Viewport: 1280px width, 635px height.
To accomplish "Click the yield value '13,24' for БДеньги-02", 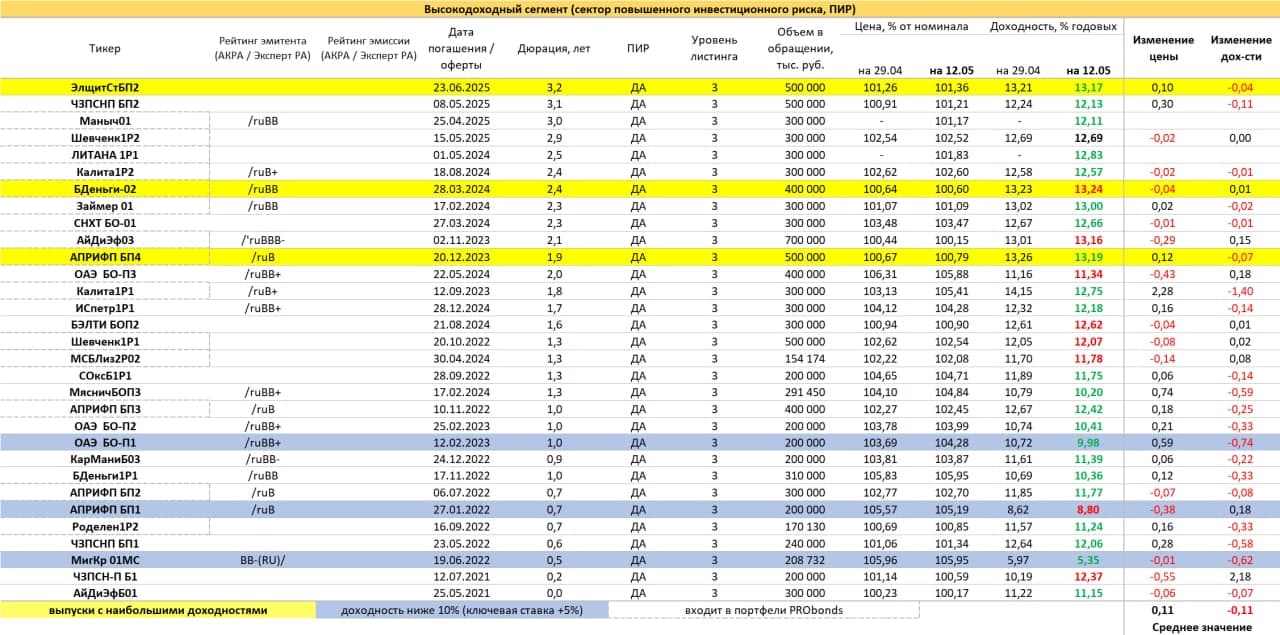I will click(x=1088, y=189).
